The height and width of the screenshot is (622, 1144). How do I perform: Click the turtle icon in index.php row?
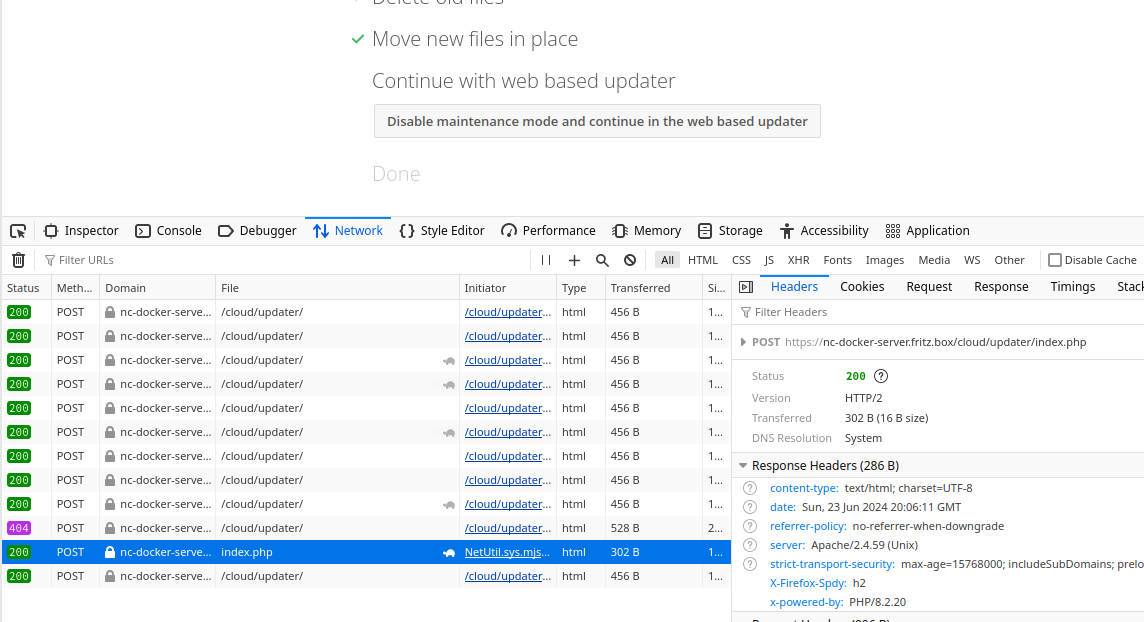pyautogui.click(x=449, y=553)
